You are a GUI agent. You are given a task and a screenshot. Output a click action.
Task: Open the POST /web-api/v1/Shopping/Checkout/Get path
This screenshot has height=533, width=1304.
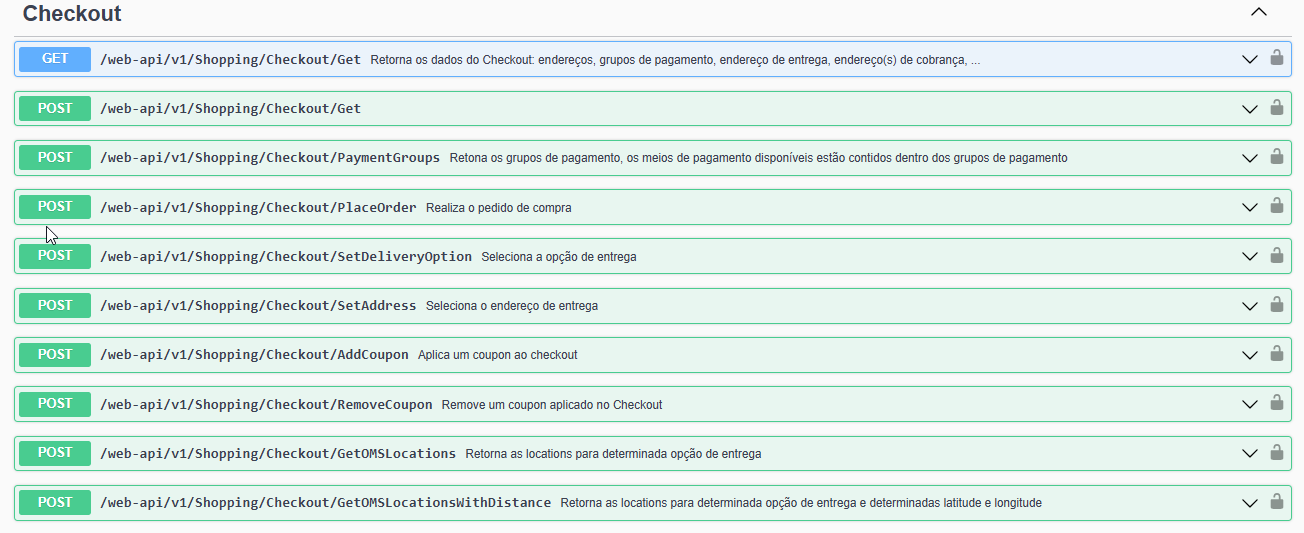pos(231,109)
